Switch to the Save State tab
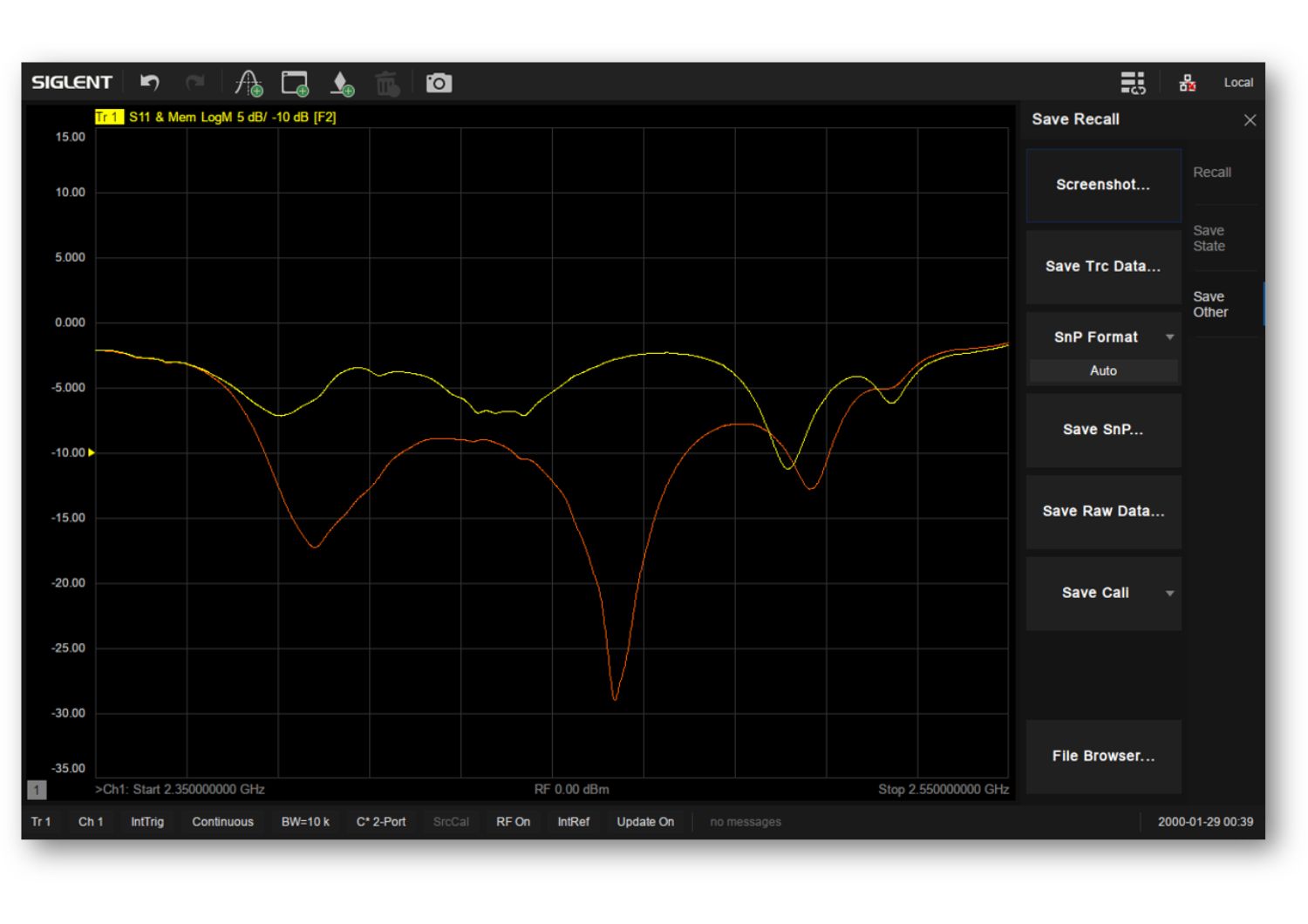Screen dimensions: 1308x924 tap(1209, 238)
